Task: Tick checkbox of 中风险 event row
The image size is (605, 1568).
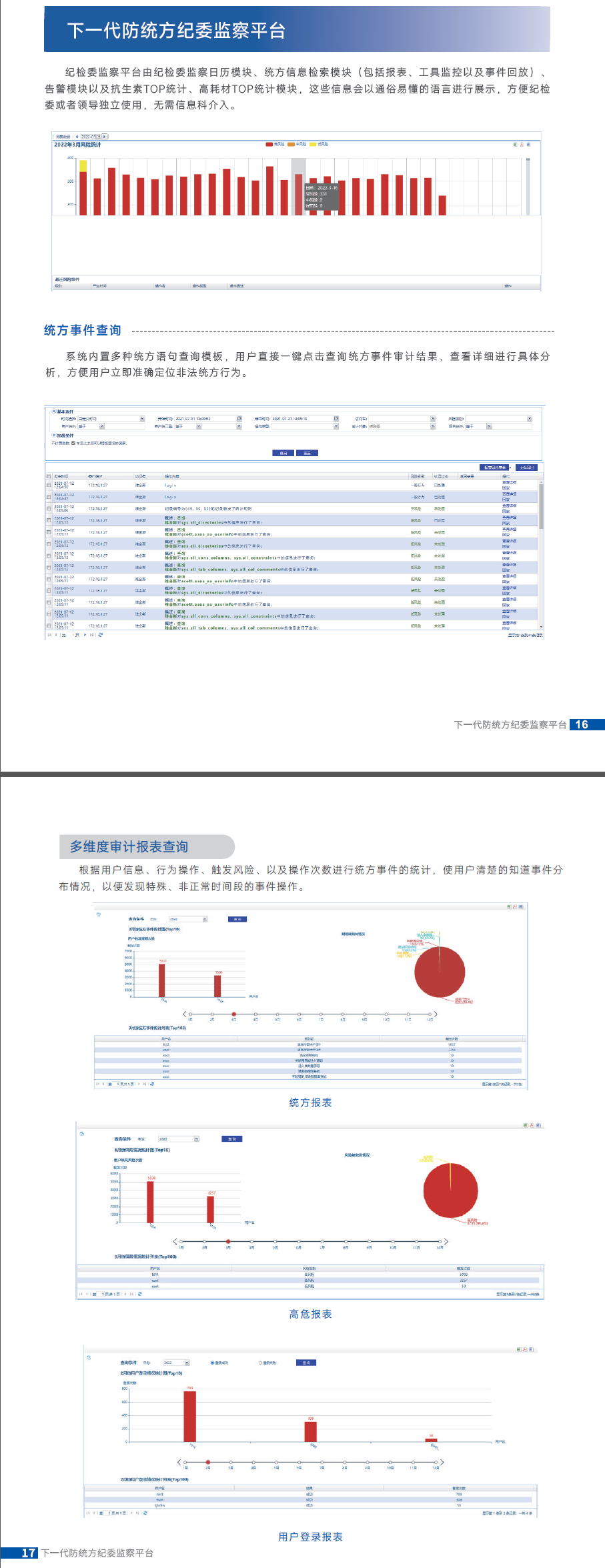Action: [49, 509]
